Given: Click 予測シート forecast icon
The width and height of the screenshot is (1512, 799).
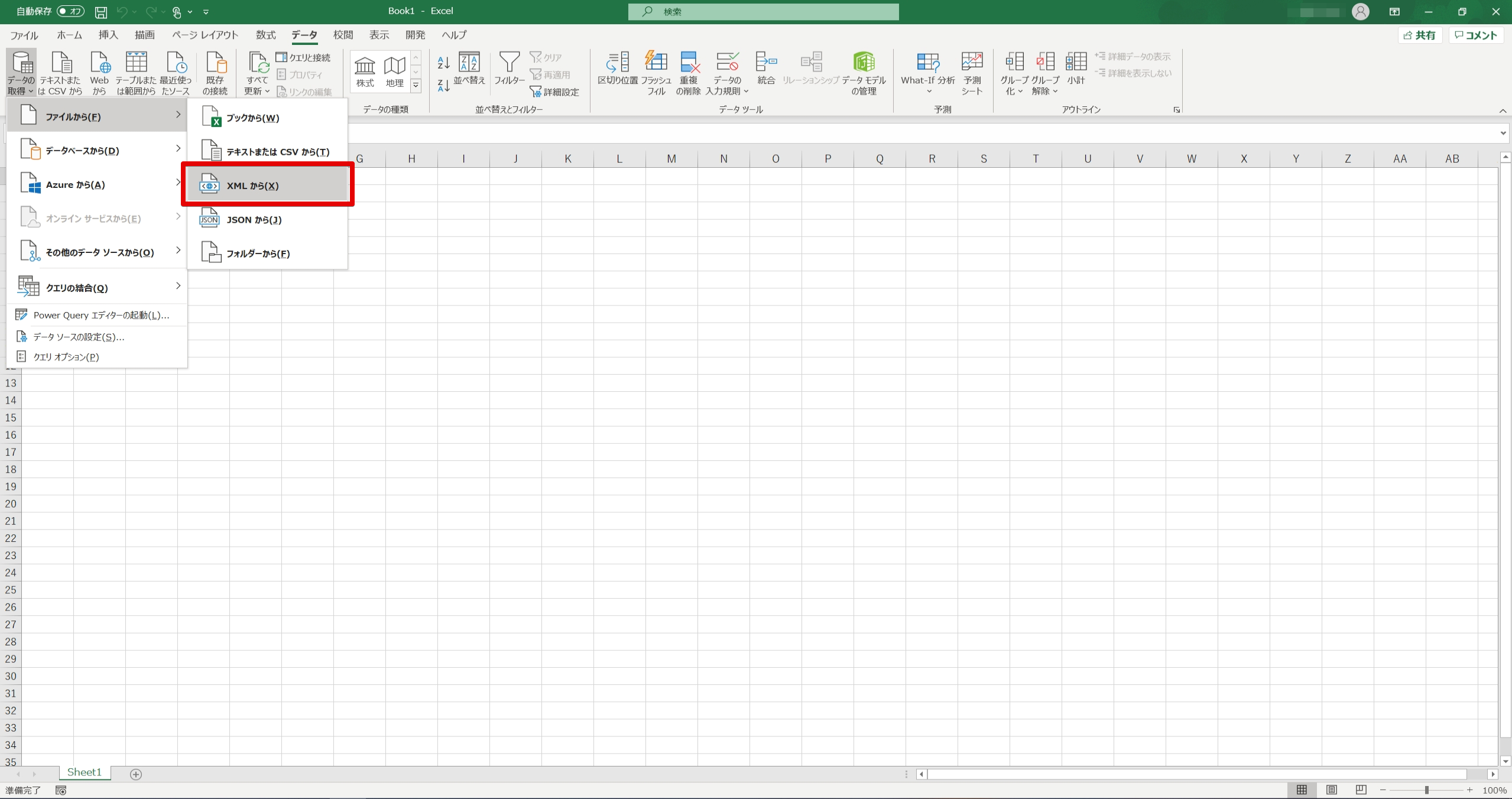Looking at the screenshot, I should 972,73.
